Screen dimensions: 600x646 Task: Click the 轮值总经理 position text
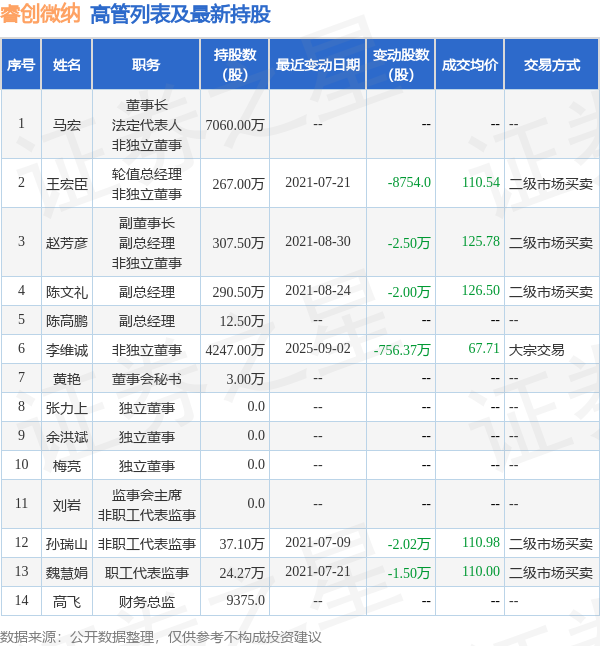147,173
